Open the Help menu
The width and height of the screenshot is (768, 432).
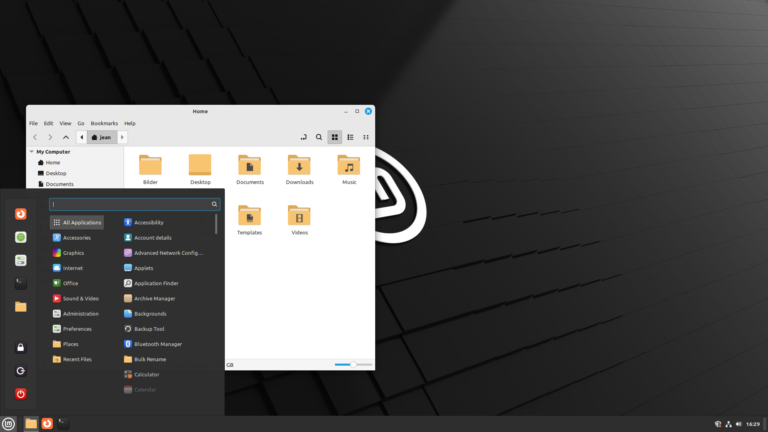tap(130, 123)
